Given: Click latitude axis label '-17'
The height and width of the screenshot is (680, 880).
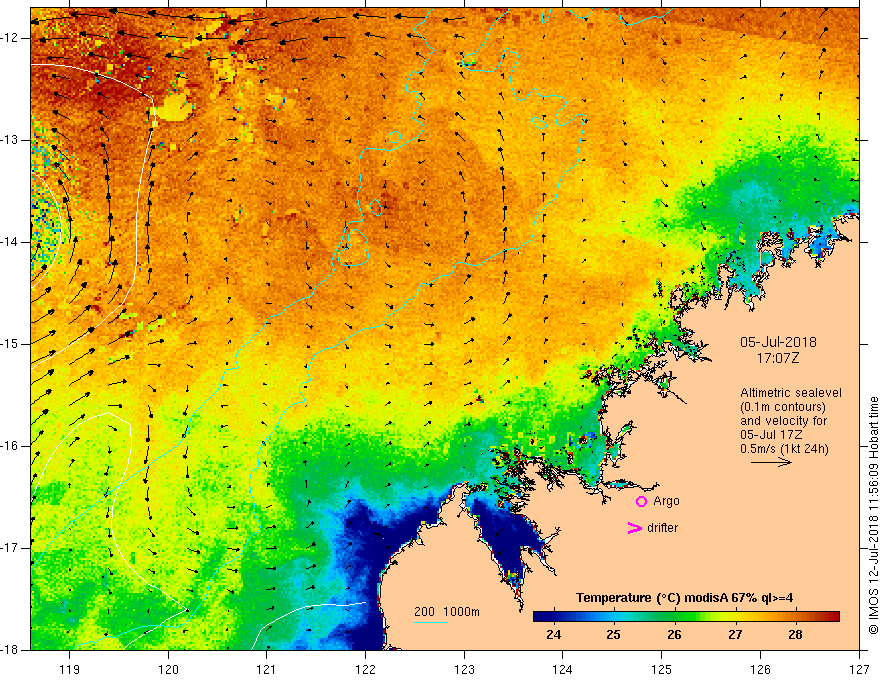Looking at the screenshot, I should tap(11, 548).
